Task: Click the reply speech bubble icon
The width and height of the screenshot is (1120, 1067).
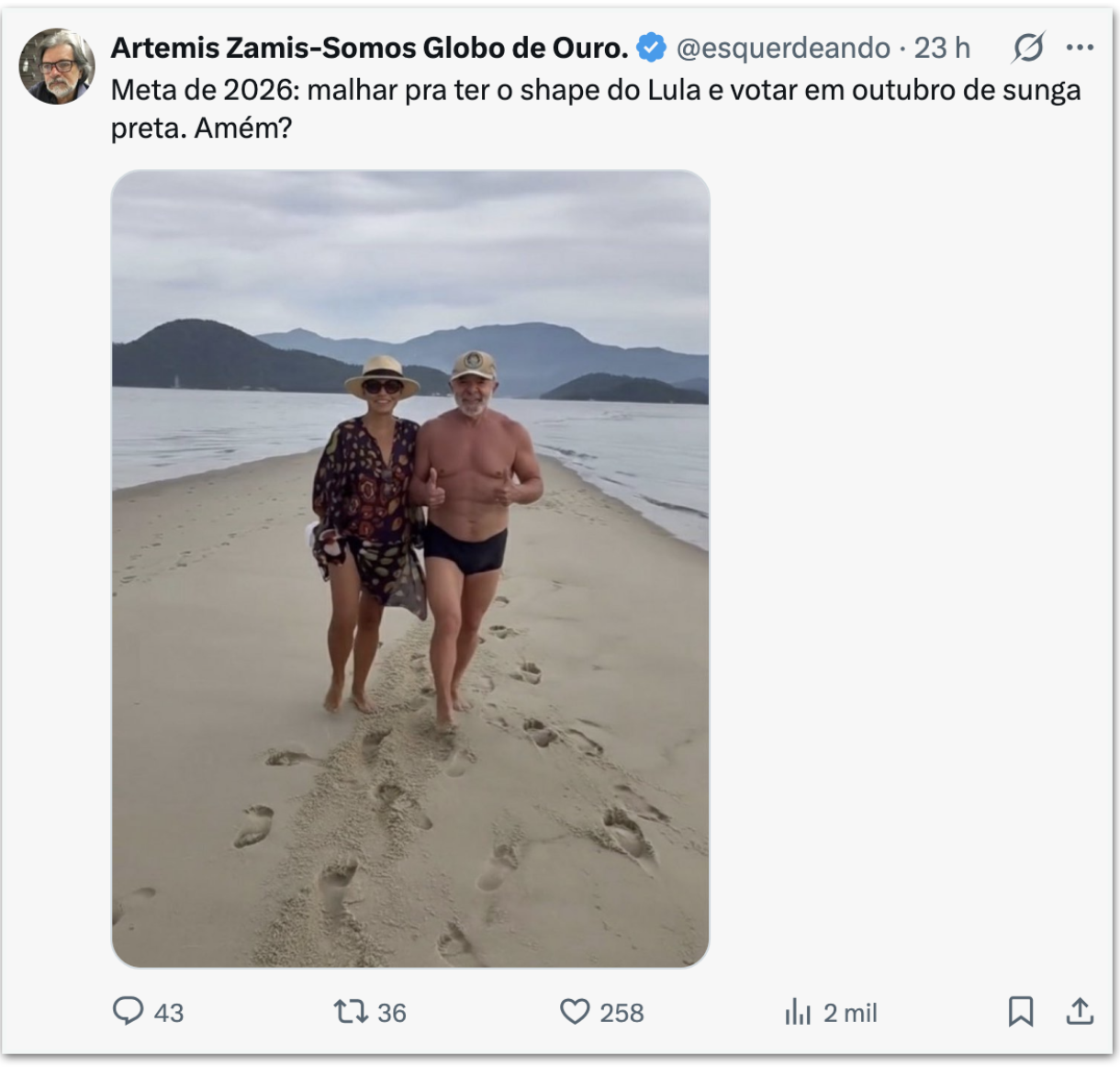Action: [128, 1011]
